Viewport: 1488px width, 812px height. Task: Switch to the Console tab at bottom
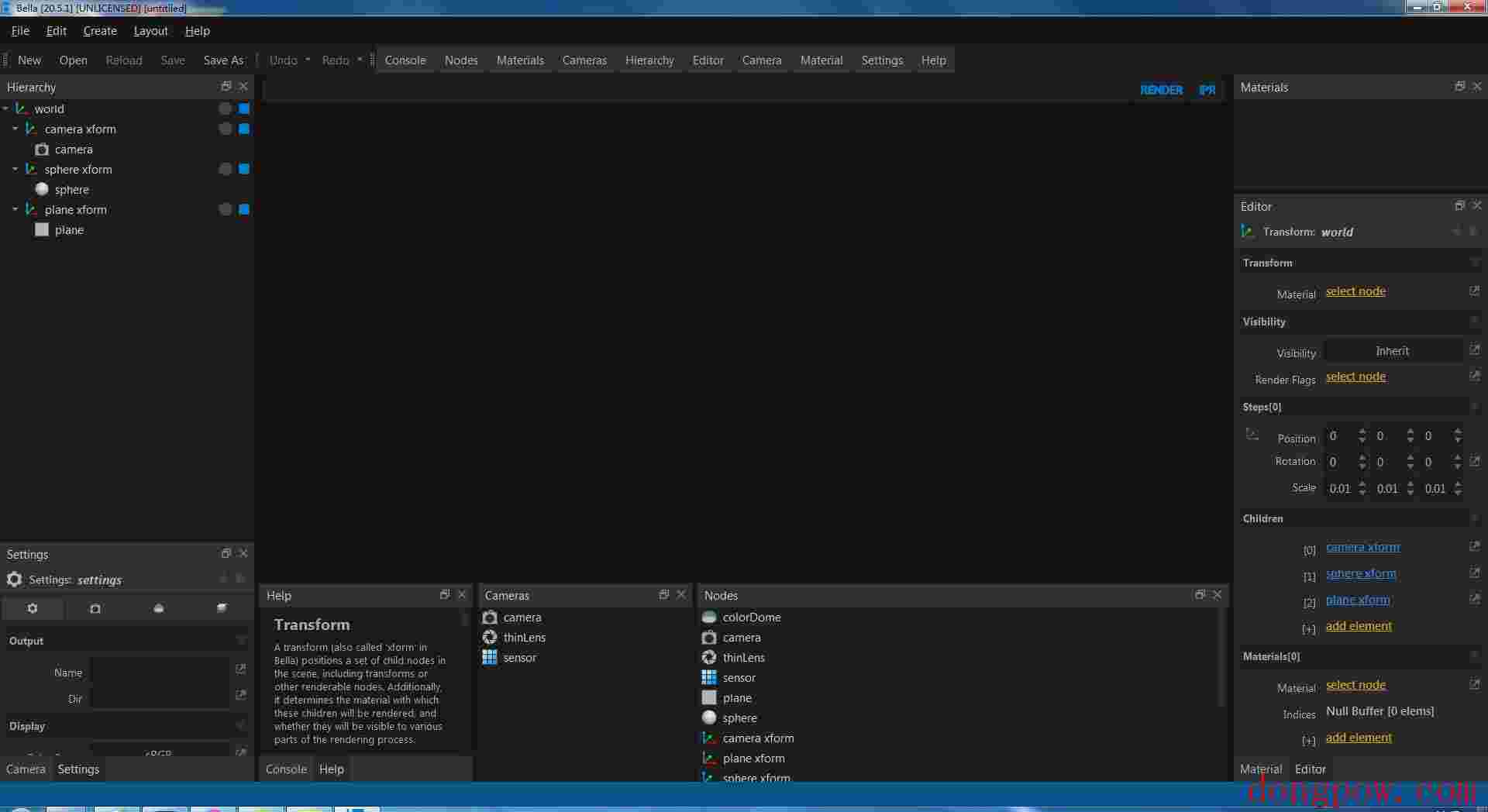coord(286,769)
